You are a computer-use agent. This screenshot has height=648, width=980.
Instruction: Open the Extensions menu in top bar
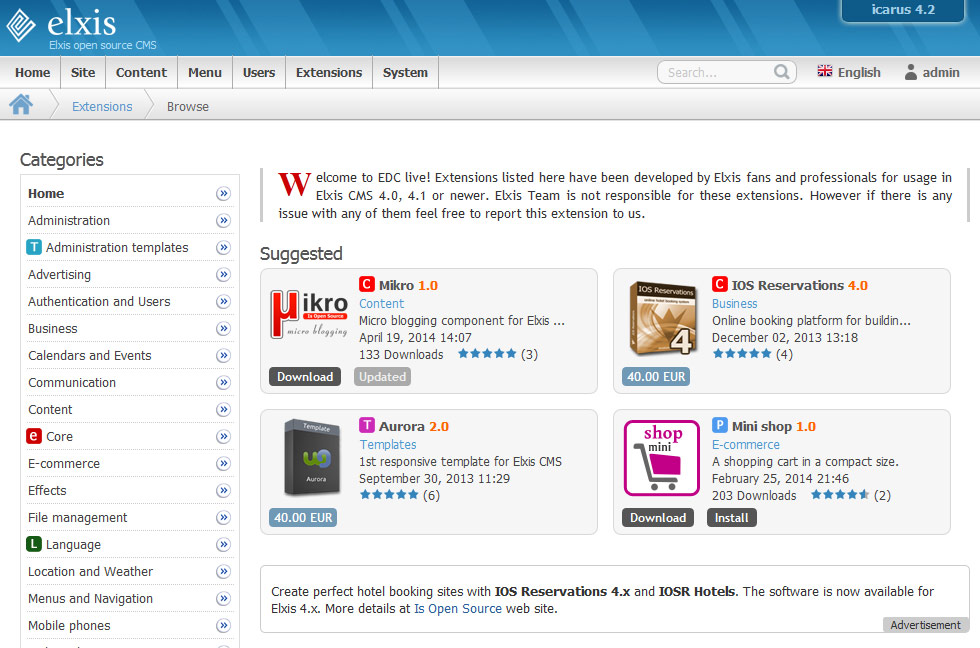click(x=329, y=72)
